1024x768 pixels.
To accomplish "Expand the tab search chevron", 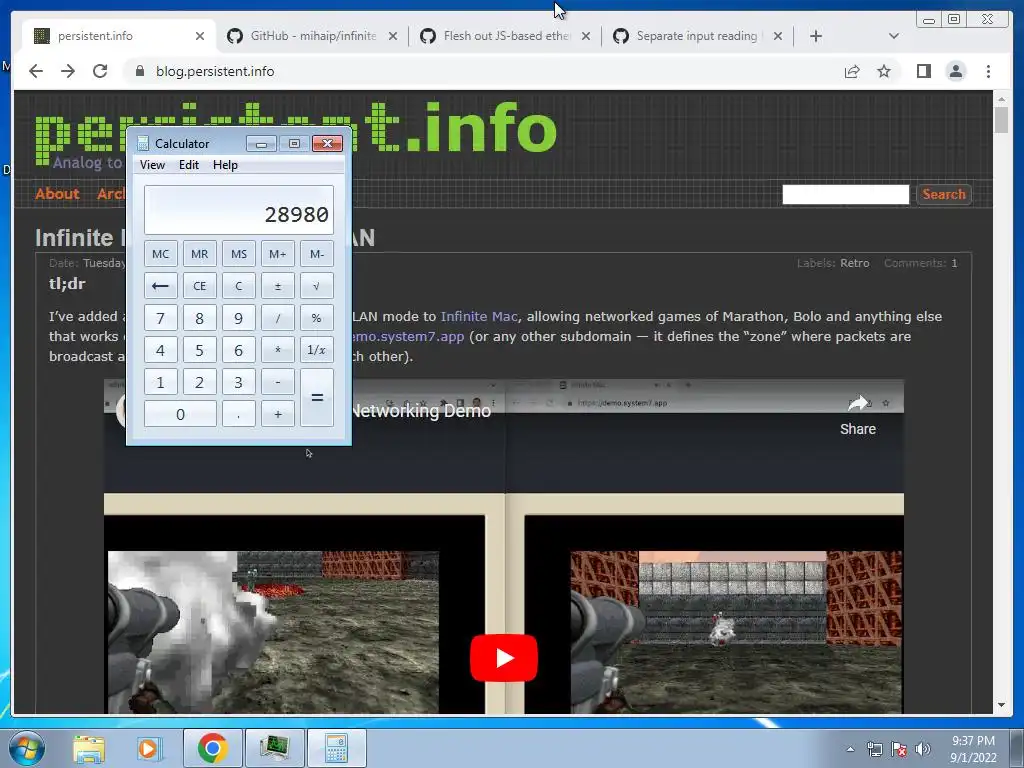I will pos(893,36).
